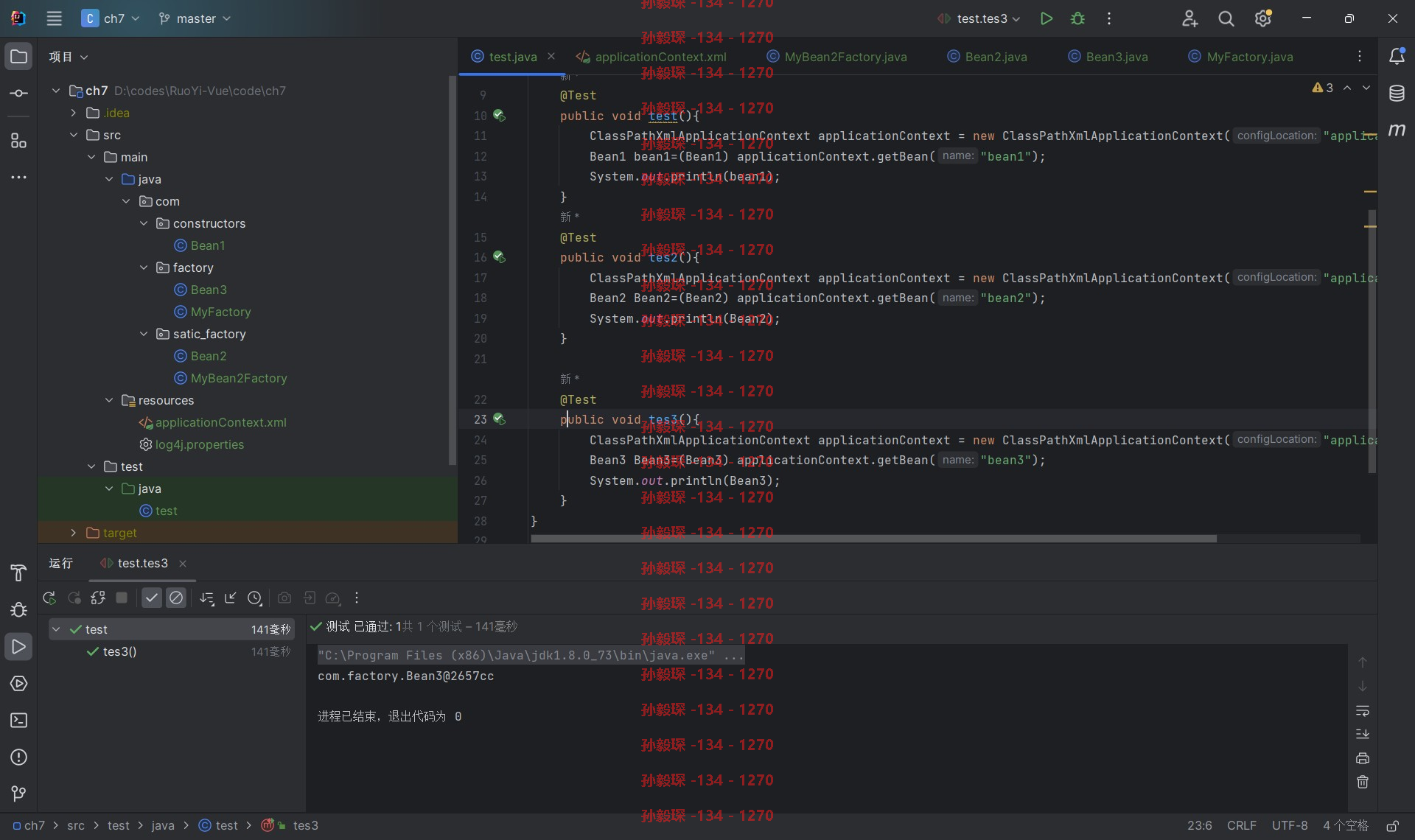Switch to MyFactory.java tab
The width and height of the screenshot is (1415, 840).
[1240, 57]
